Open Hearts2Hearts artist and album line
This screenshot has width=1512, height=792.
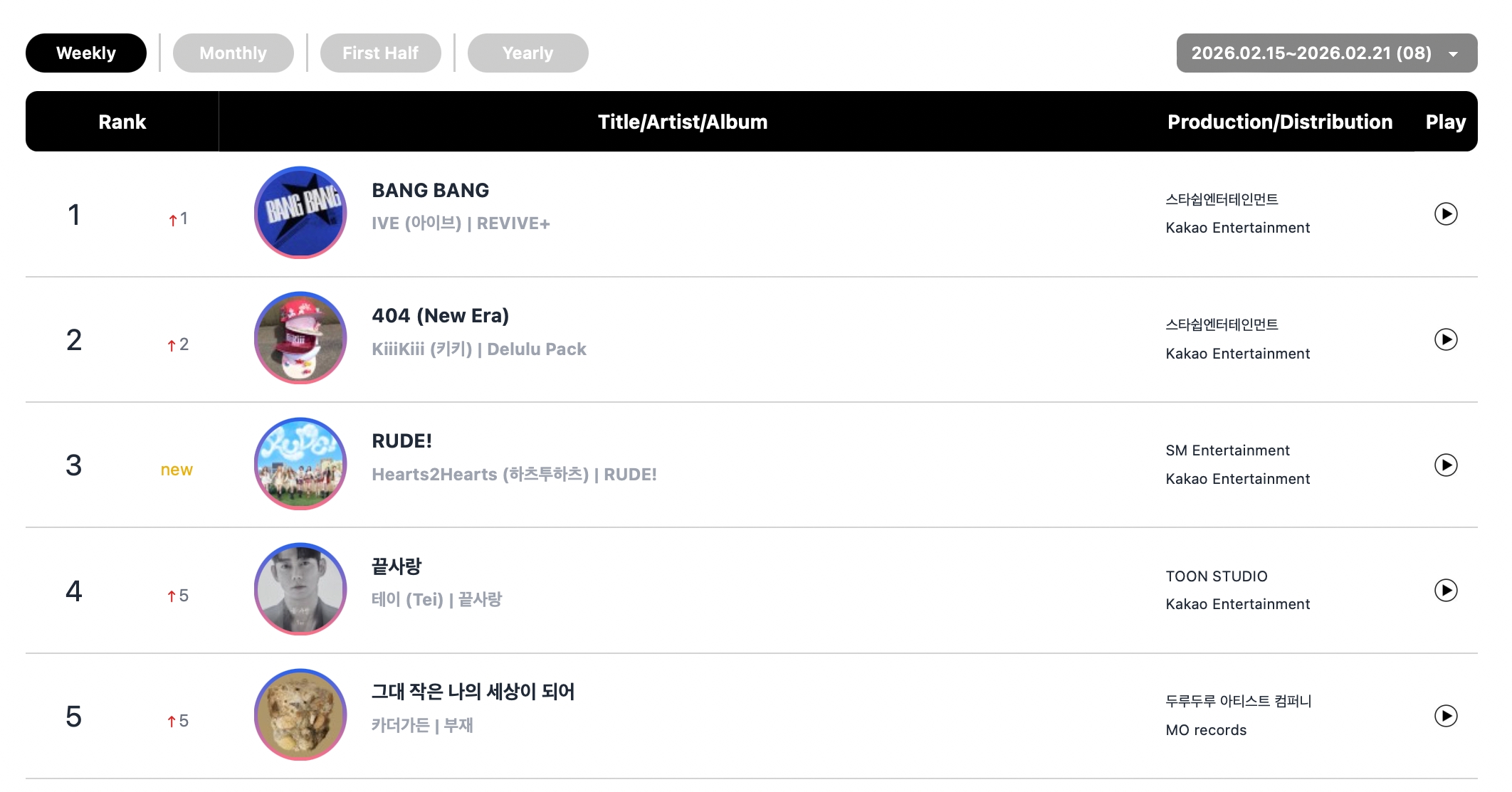(x=514, y=475)
